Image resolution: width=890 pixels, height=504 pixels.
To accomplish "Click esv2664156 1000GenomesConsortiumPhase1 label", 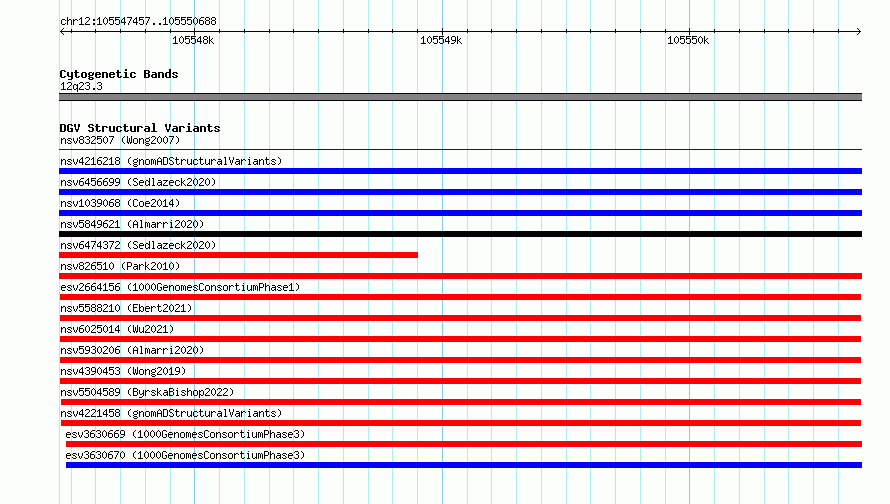I will tap(180, 287).
